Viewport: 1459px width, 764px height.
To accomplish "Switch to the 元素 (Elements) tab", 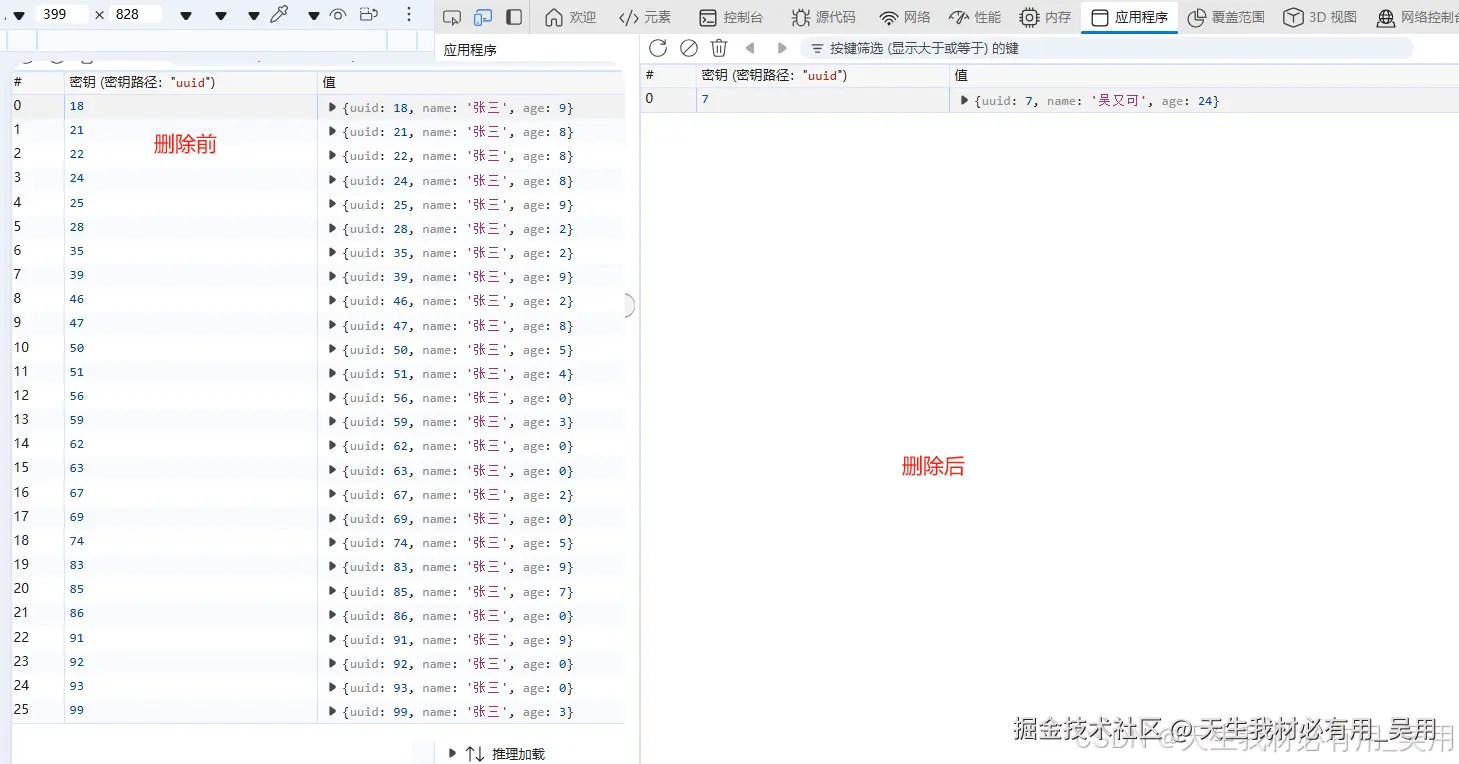I will click(x=645, y=17).
